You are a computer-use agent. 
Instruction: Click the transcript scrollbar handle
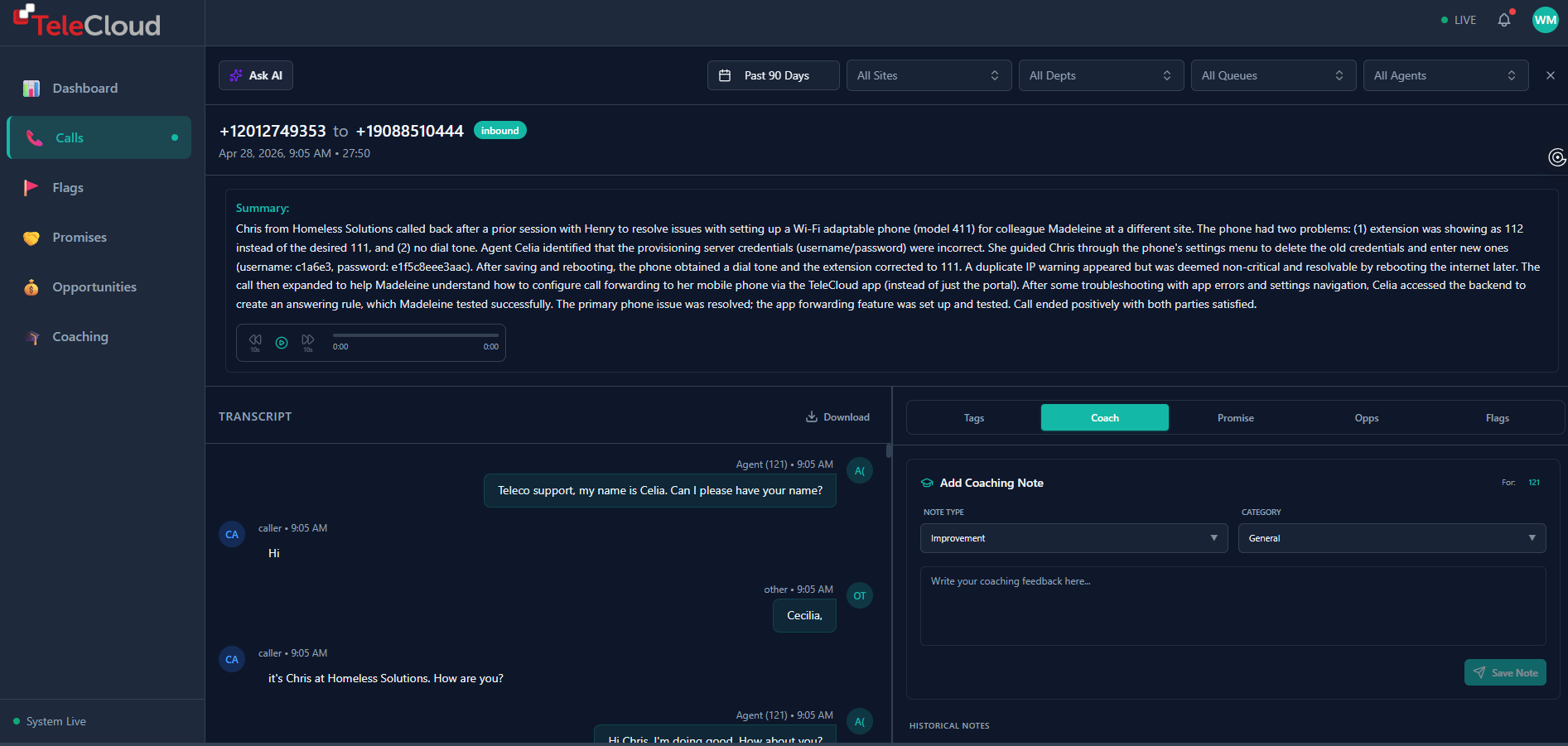(889, 451)
